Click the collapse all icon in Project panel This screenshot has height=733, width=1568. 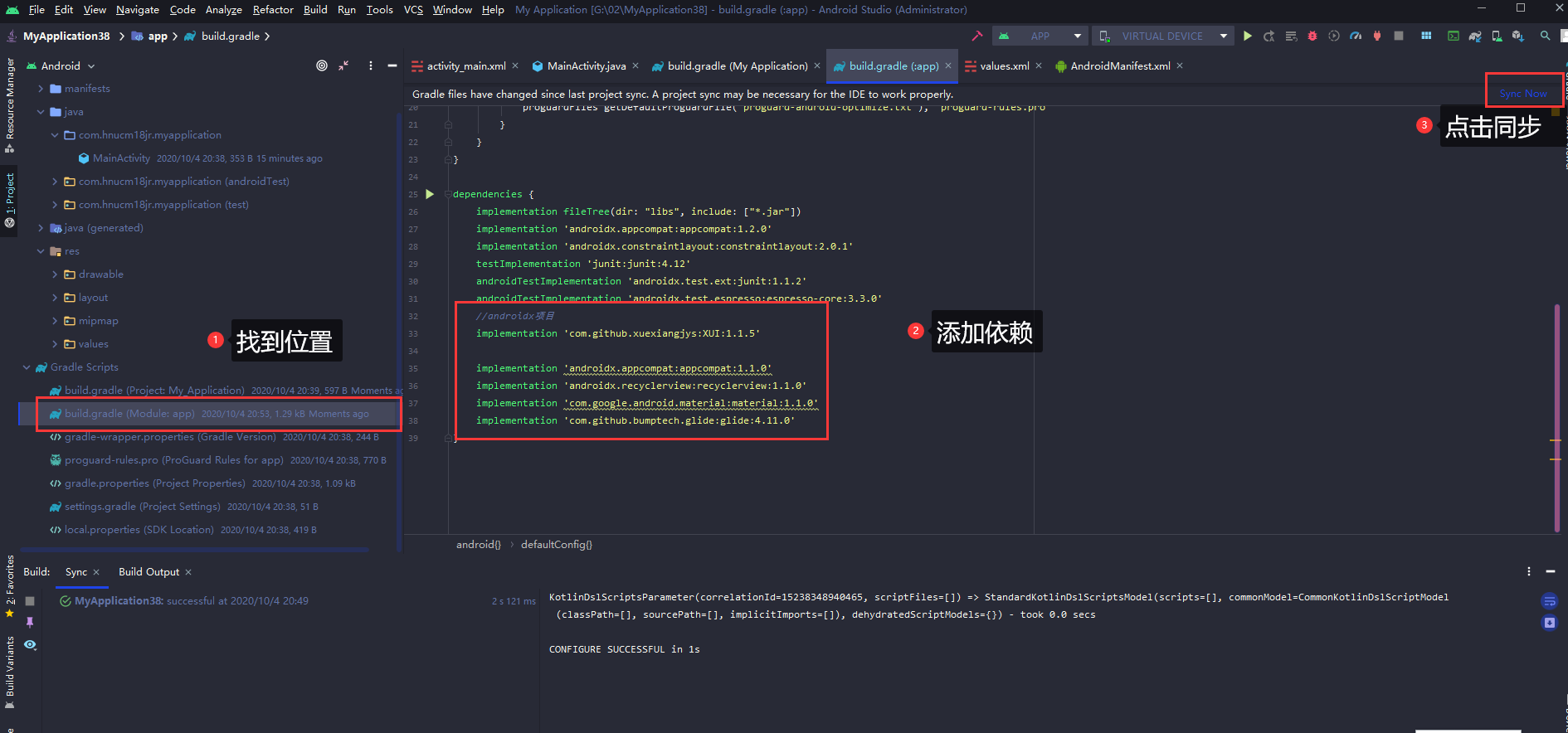[x=343, y=66]
